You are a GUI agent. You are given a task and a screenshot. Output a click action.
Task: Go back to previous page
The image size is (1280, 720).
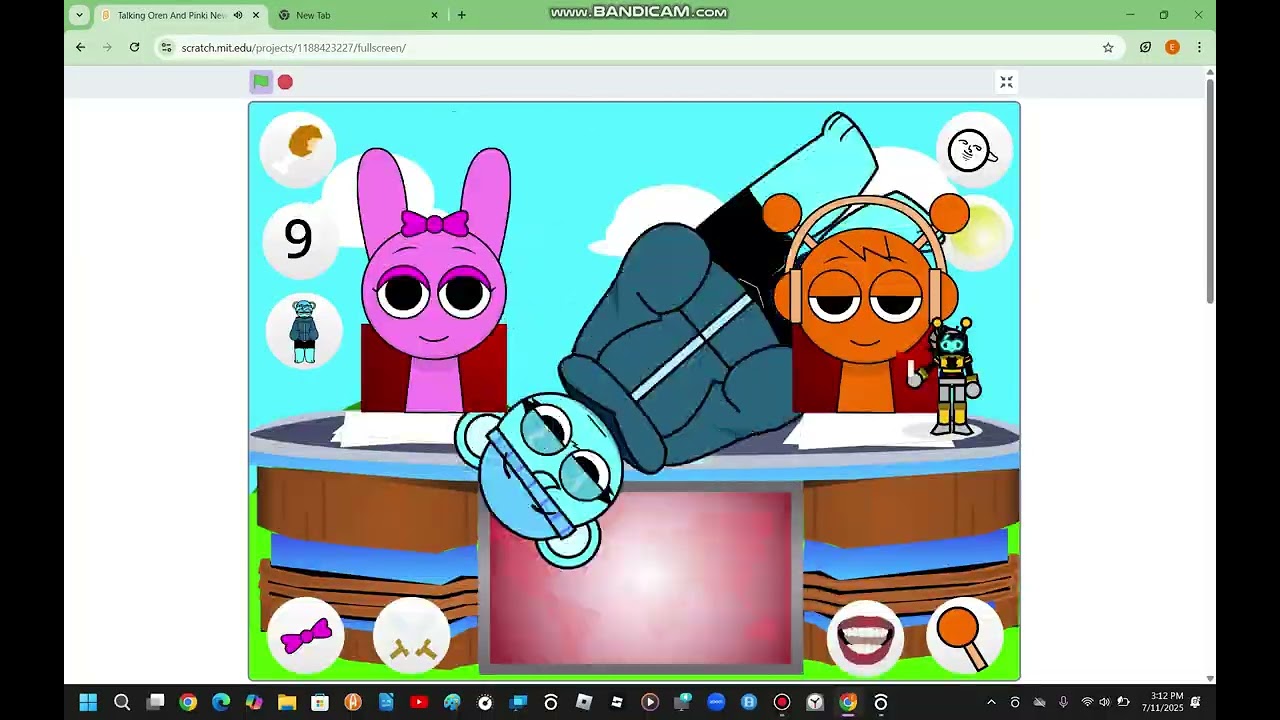pyautogui.click(x=80, y=47)
